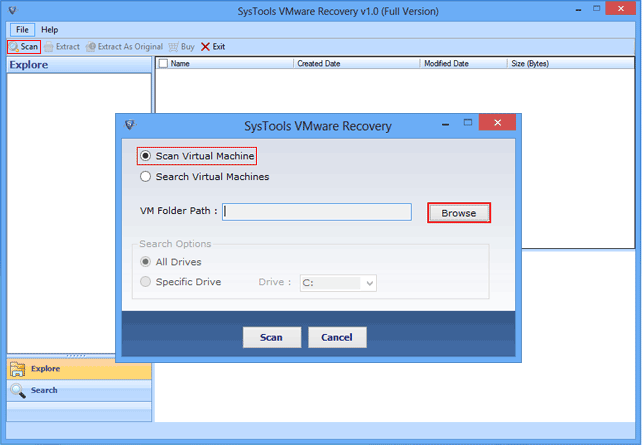The image size is (642, 445).
Task: Click the Search magnifier icon in sidebar
Action: [x=18, y=391]
